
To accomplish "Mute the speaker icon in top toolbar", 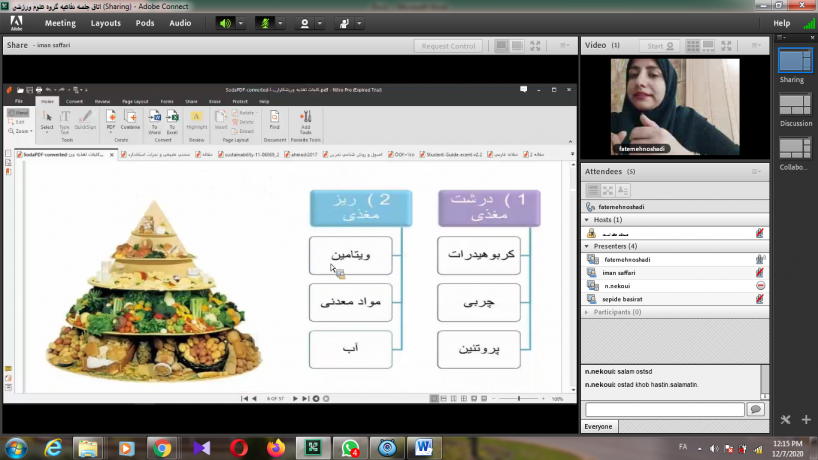I will [224, 23].
